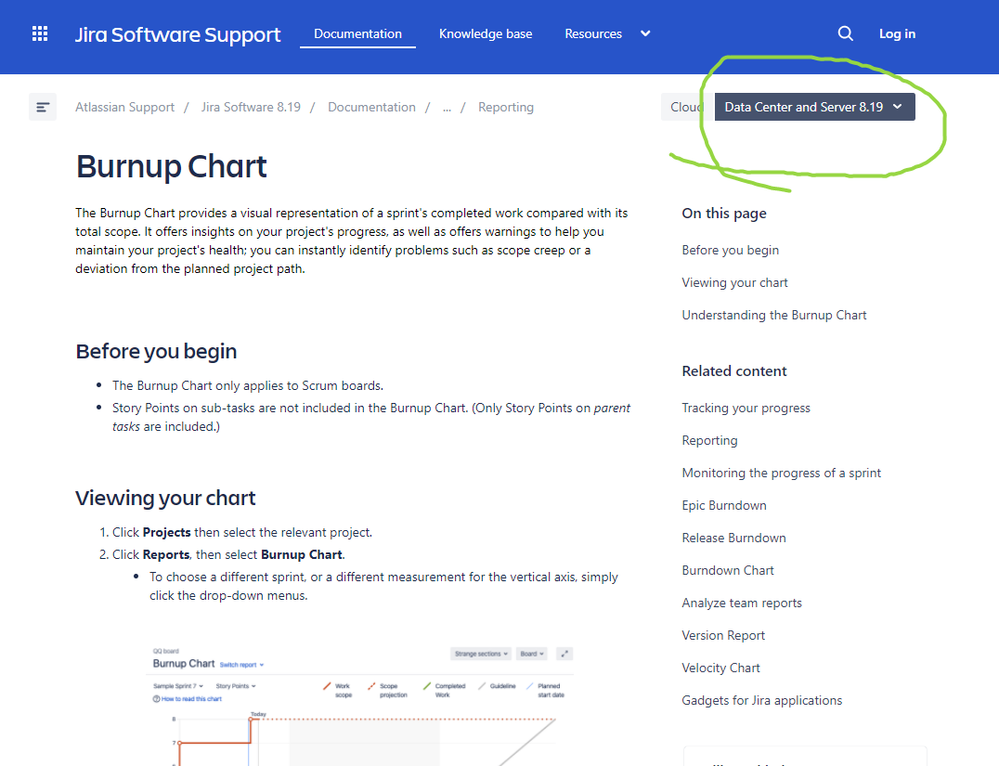Open Release Burndown related page
The height and width of the screenshot is (766, 999).
(734, 538)
